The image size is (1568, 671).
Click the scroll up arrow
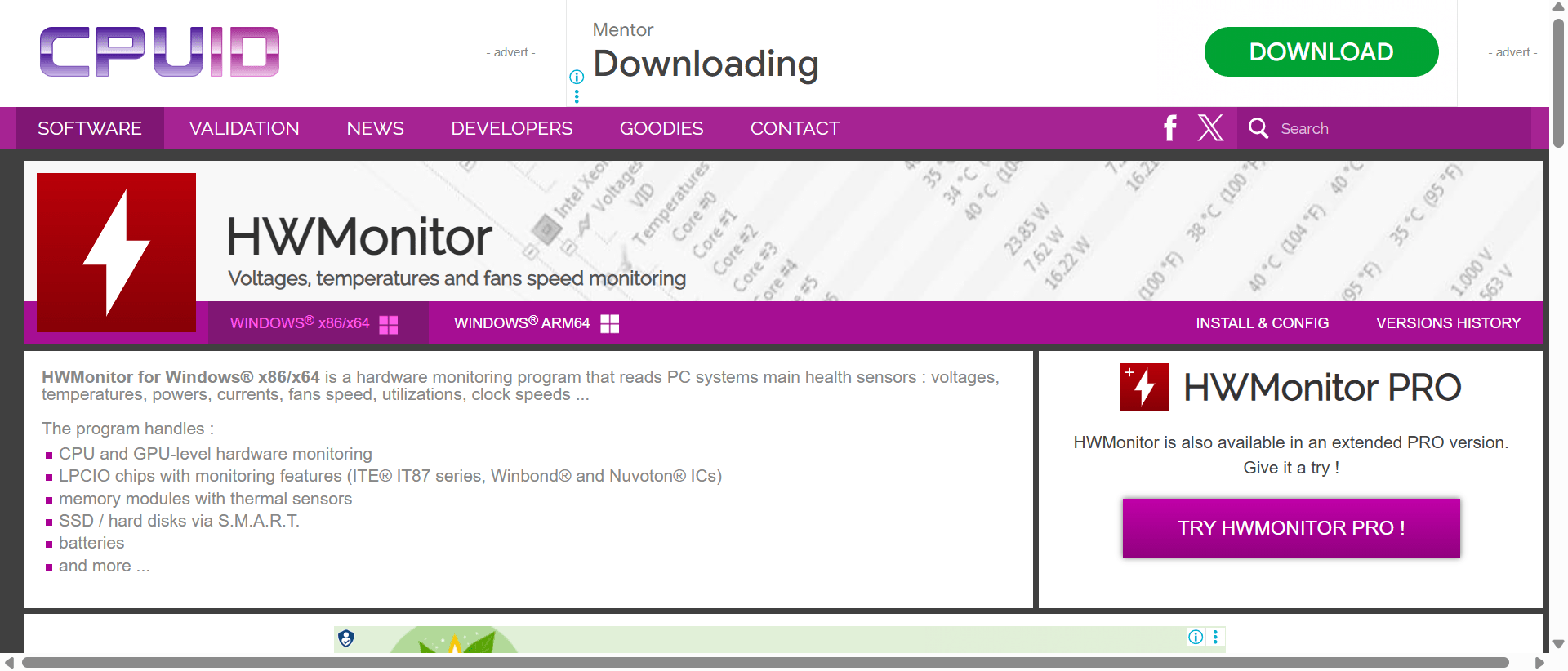(1559, 7)
